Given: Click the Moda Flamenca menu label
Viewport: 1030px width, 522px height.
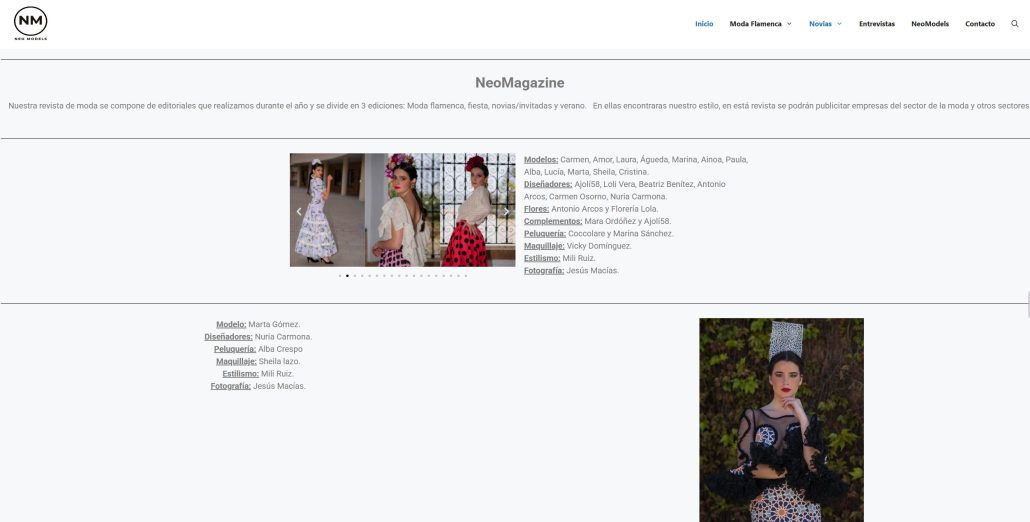Looking at the screenshot, I should tap(755, 24).
